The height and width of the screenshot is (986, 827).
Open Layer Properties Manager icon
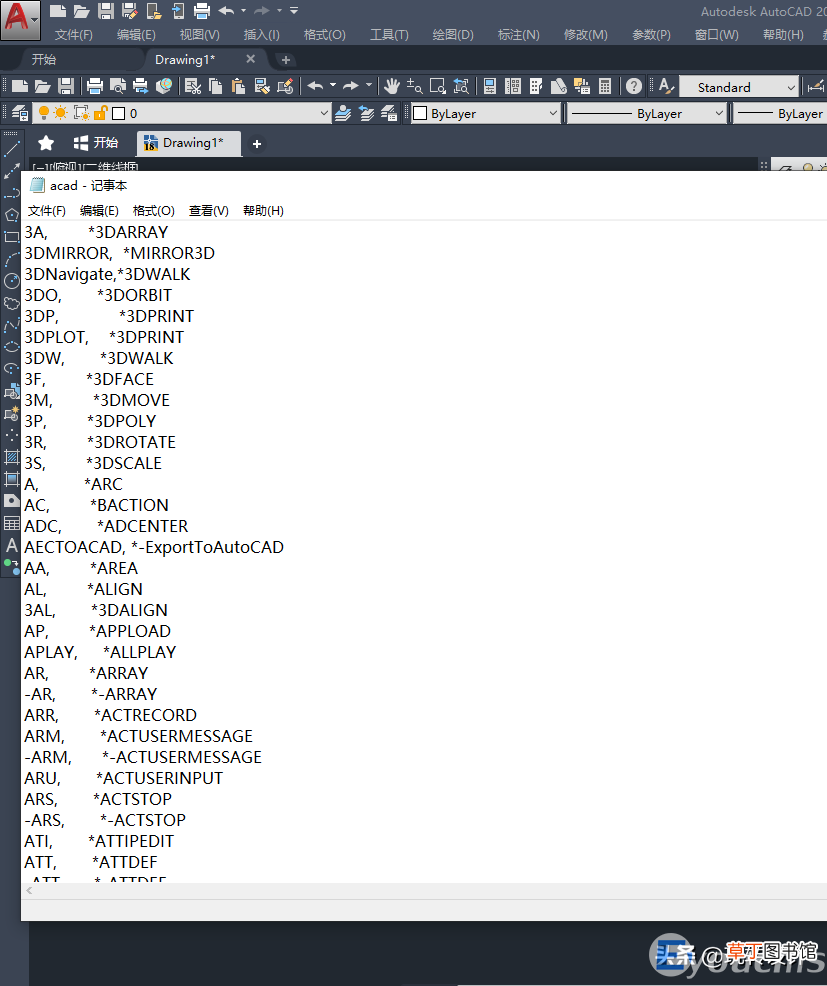[x=19, y=113]
